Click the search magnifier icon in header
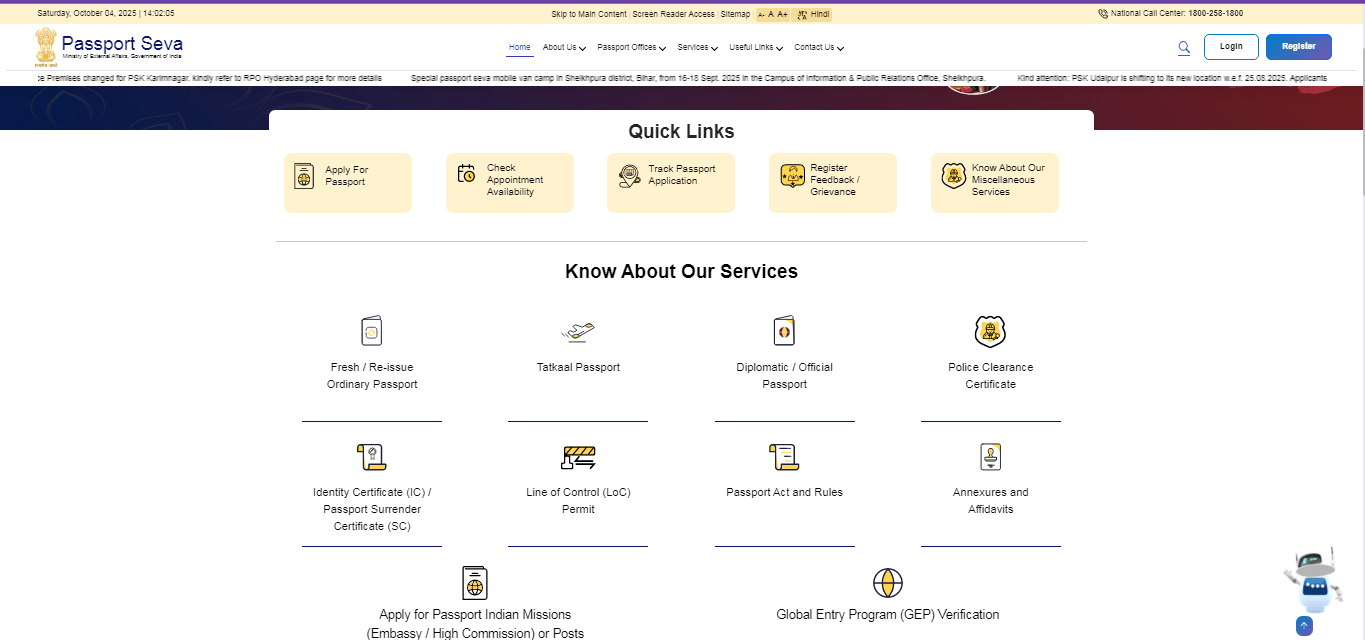The width and height of the screenshot is (1365, 640). pos(1184,47)
